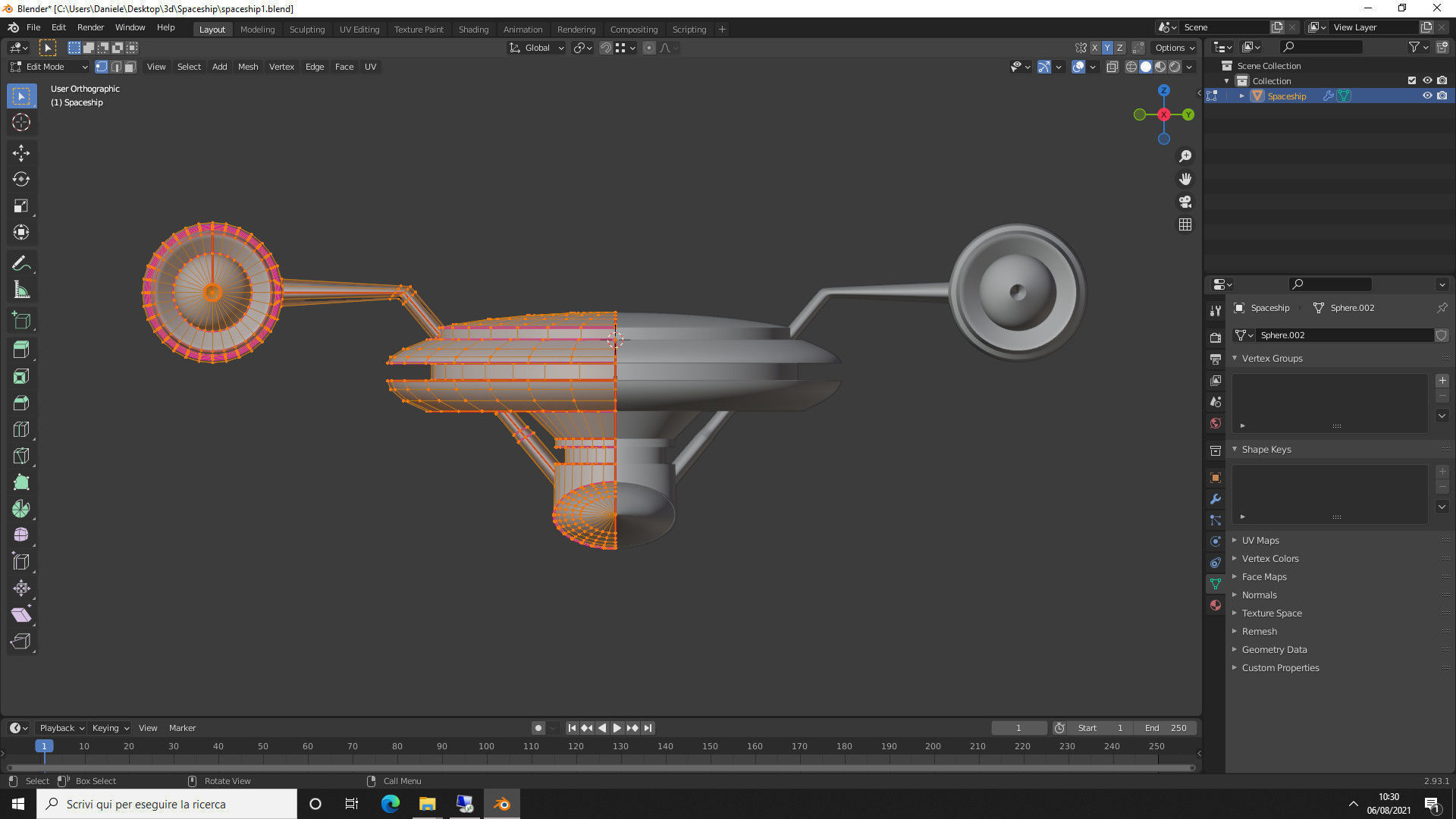Click the timeline horizontal scrollbar
1456x819 pixels.
pyautogui.click(x=601, y=767)
